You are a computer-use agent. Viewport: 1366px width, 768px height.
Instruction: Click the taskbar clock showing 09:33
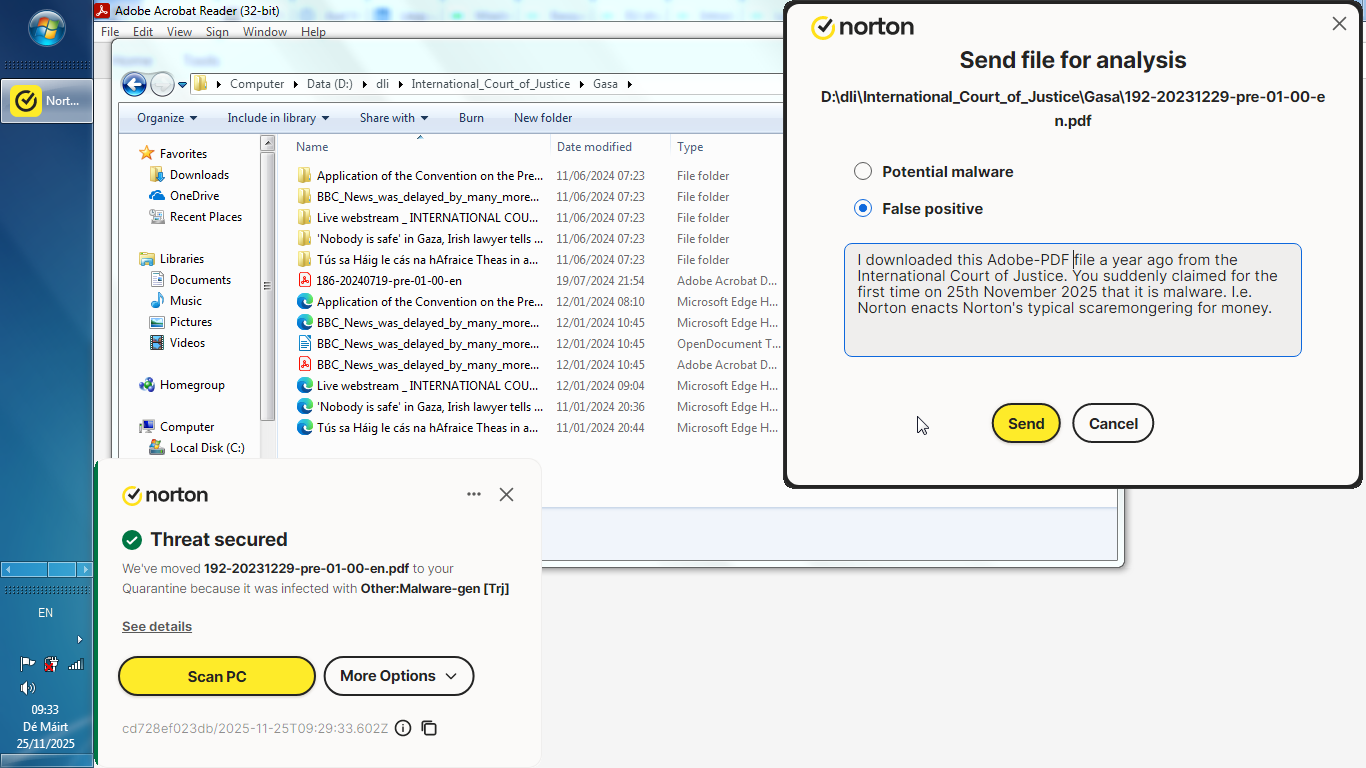point(46,726)
